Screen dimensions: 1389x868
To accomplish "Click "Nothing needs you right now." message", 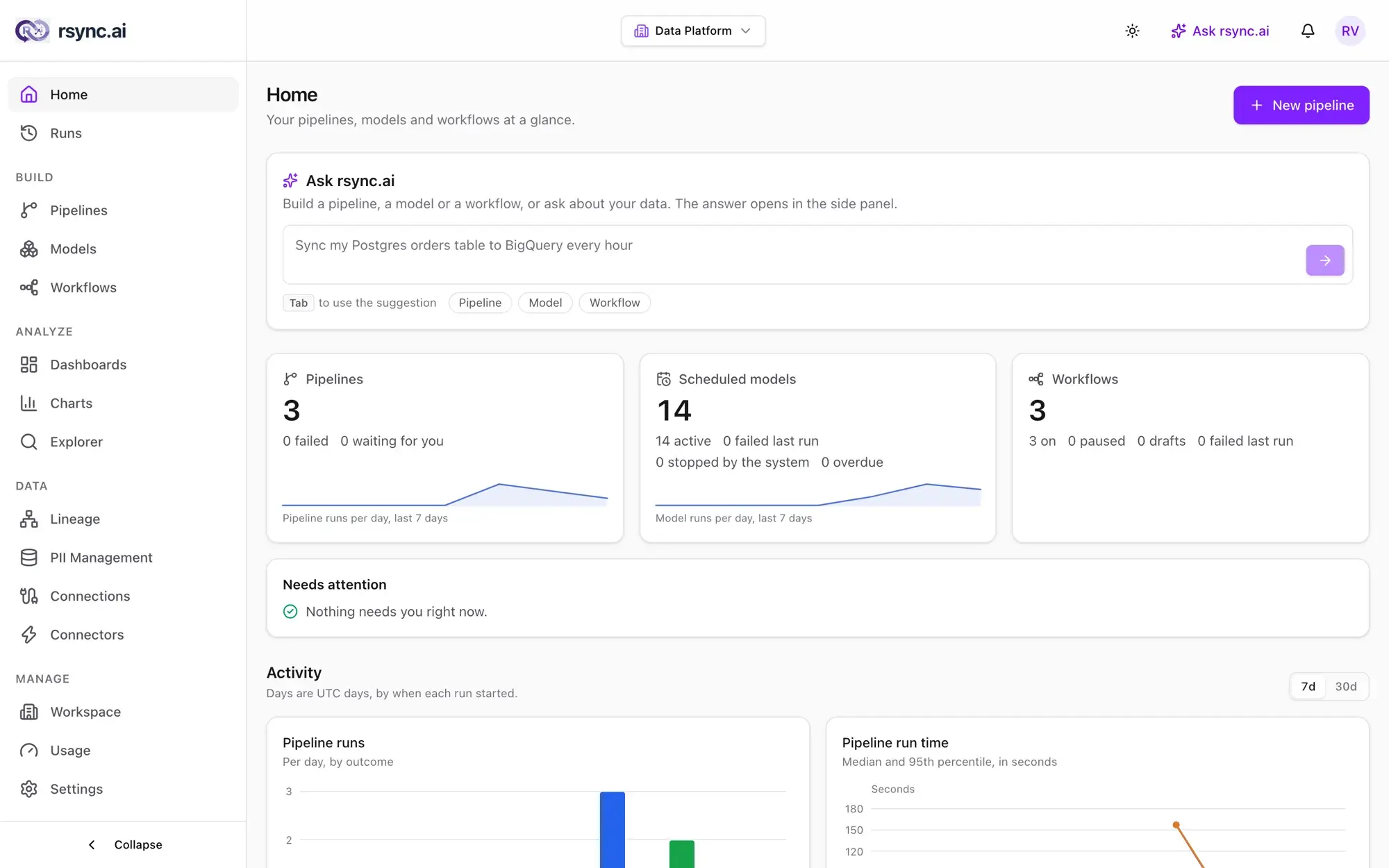I will click(x=396, y=612).
